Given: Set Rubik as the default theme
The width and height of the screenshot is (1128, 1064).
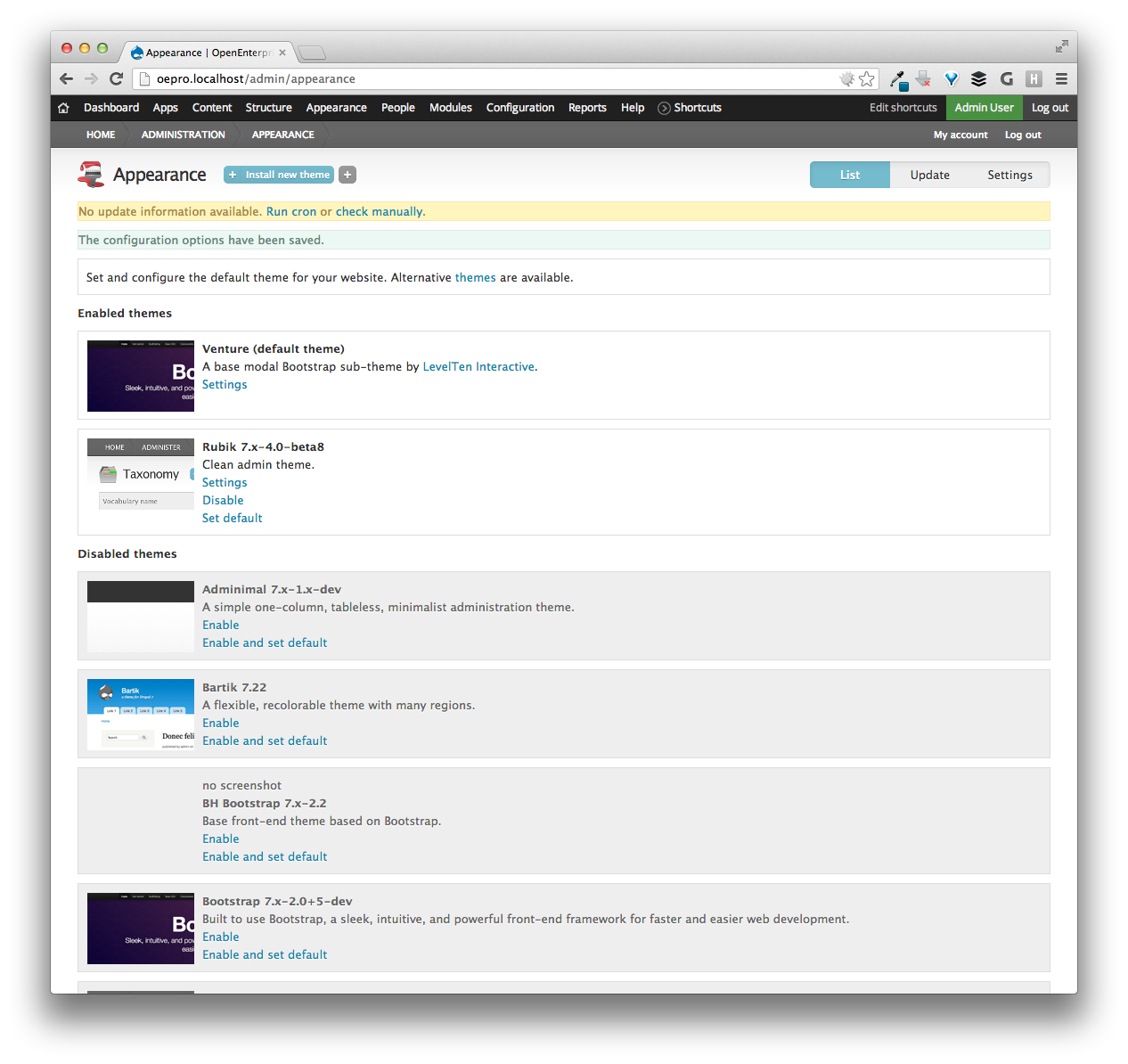Looking at the screenshot, I should point(233,519).
